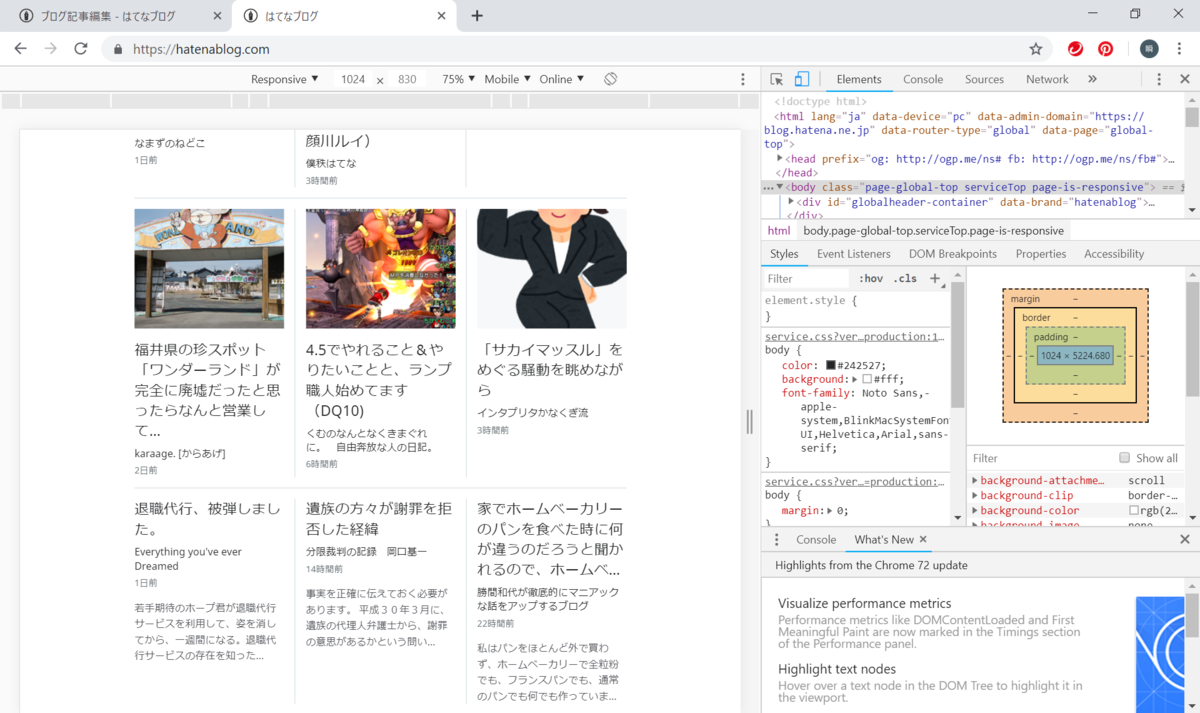Open article 「サカイマッスル」をめぐる騒動
The image size is (1200, 713).
[550, 369]
